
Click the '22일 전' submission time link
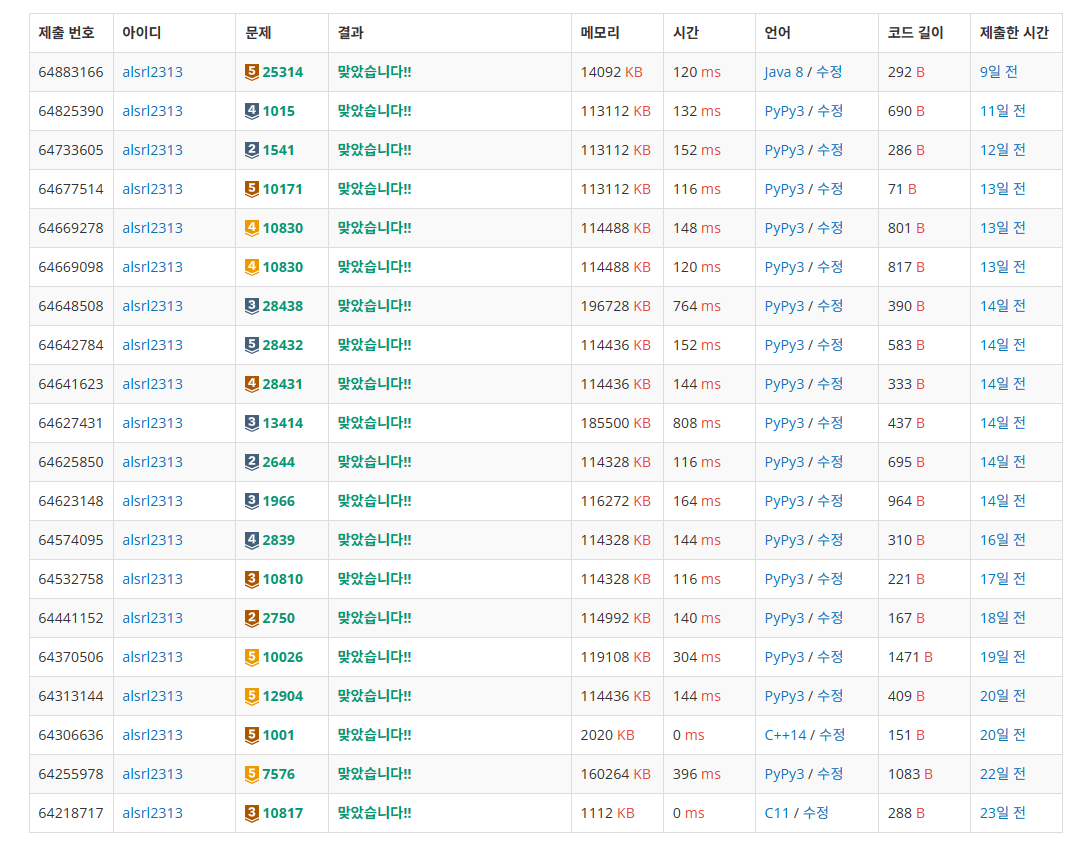(x=1002, y=774)
